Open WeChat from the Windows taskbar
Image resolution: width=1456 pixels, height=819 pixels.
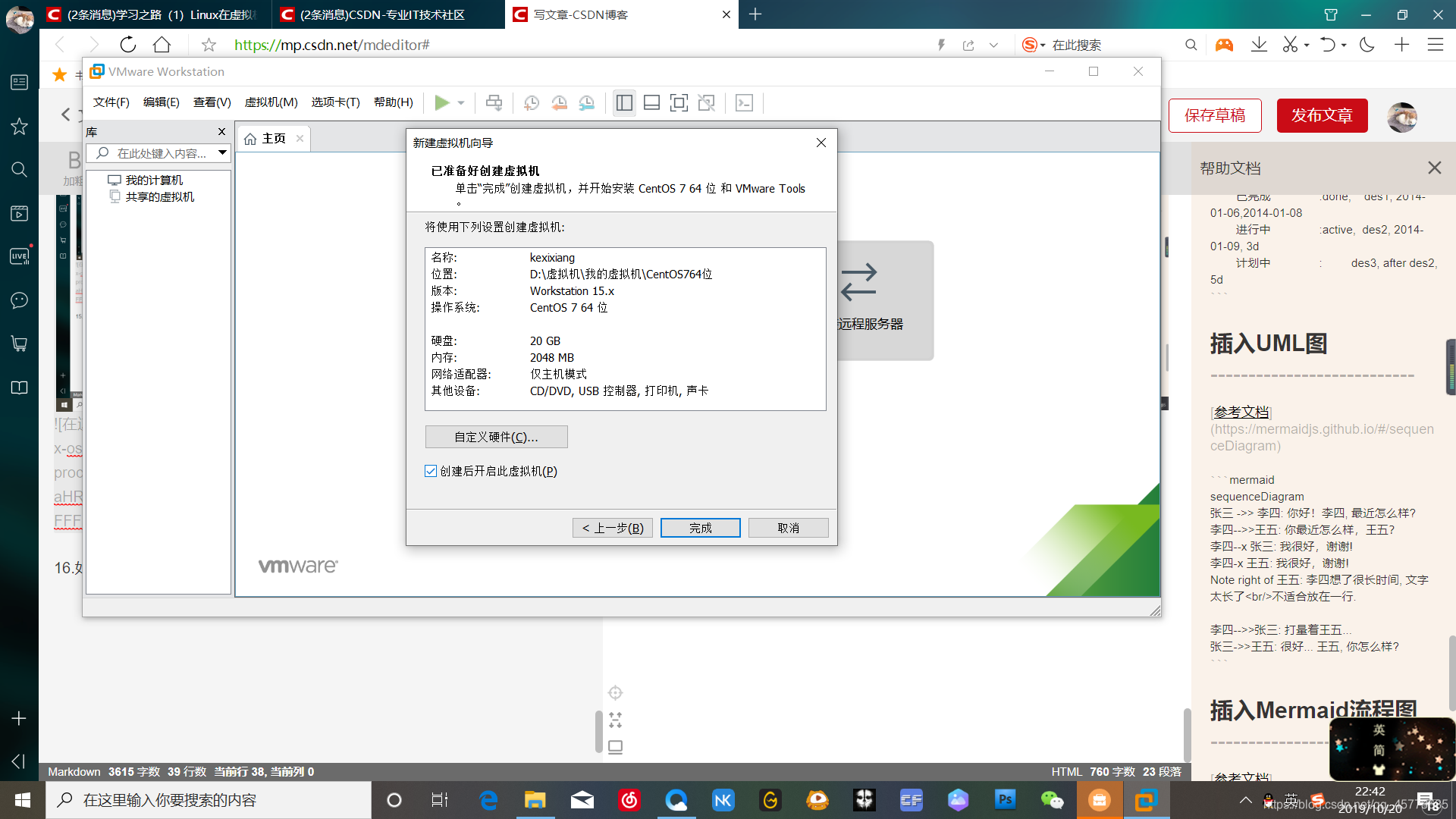1052,799
